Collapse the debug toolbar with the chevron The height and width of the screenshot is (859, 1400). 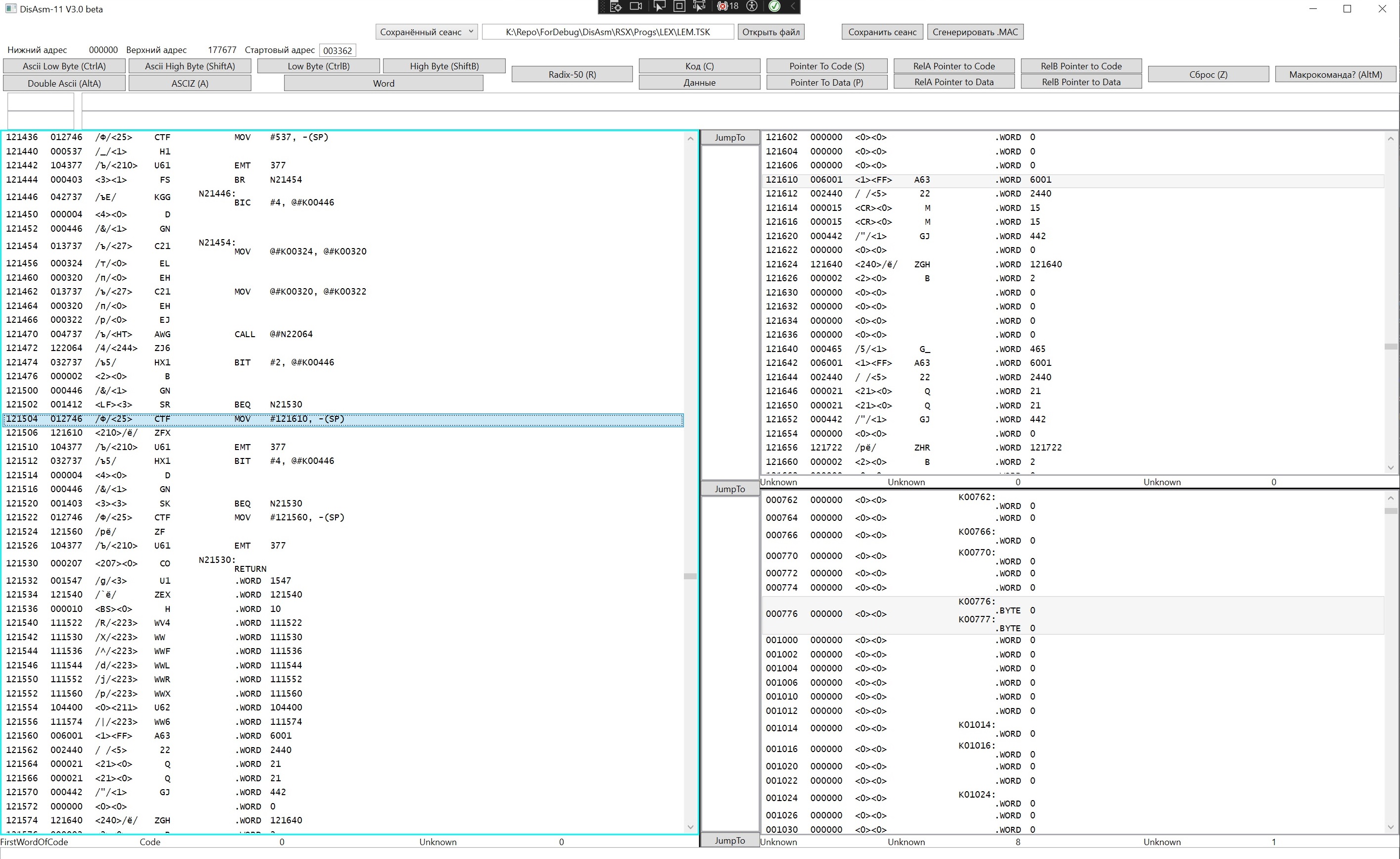click(x=793, y=6)
